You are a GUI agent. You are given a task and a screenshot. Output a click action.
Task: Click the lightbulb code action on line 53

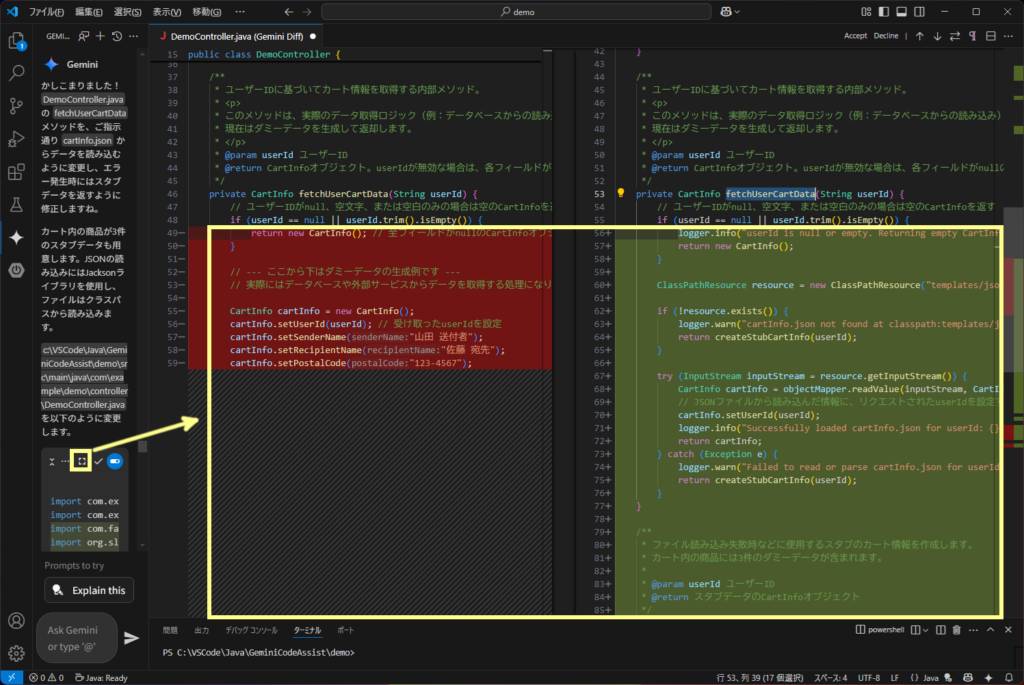point(620,193)
